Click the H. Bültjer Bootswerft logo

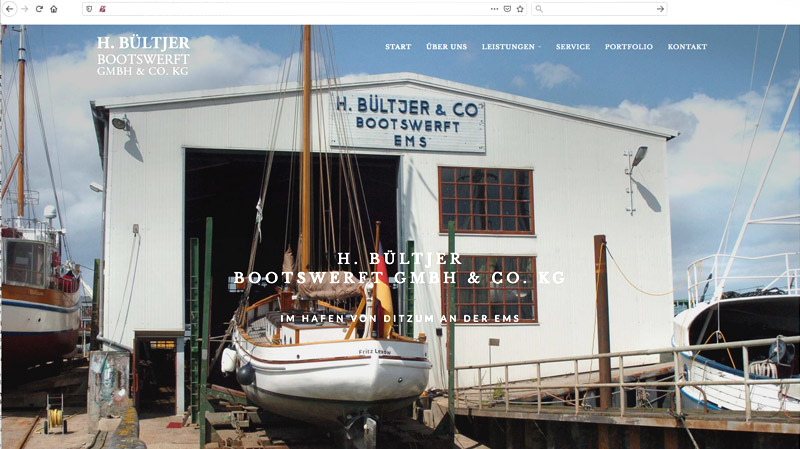point(143,56)
